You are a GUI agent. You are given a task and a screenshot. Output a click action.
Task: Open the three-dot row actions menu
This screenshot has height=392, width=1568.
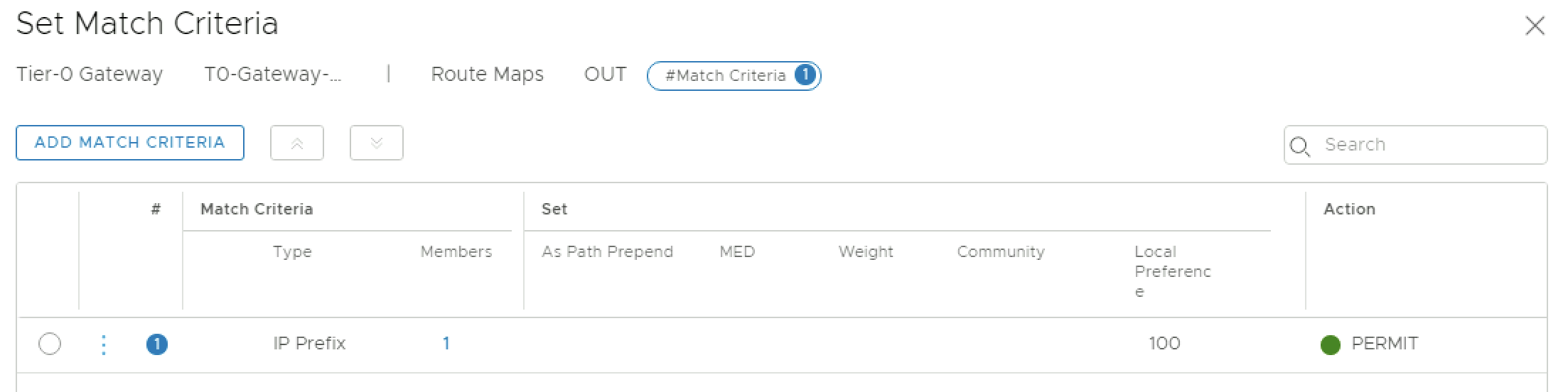point(104,344)
